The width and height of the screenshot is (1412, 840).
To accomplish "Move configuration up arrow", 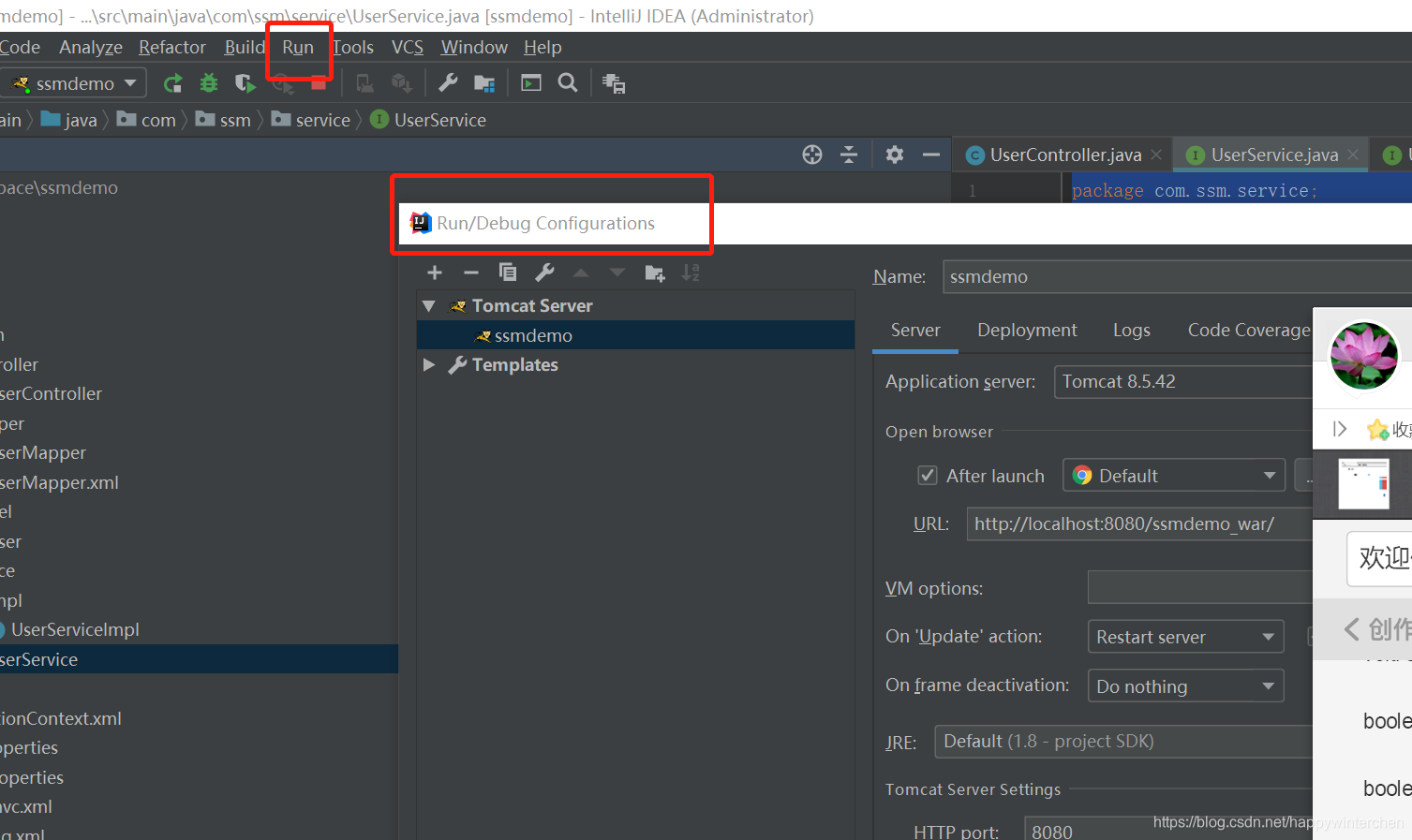I will tap(581, 273).
